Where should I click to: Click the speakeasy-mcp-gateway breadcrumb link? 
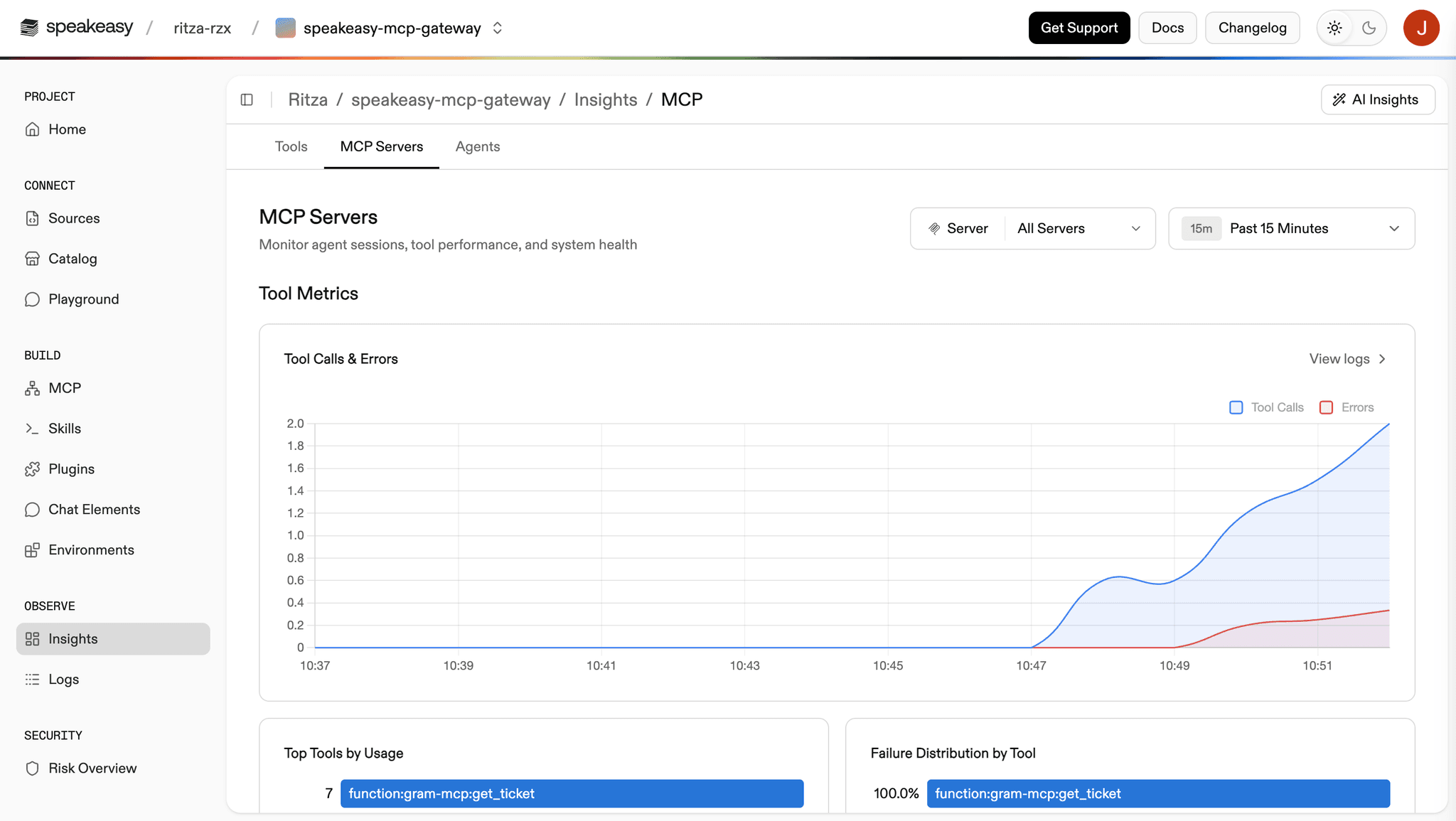pos(451,100)
